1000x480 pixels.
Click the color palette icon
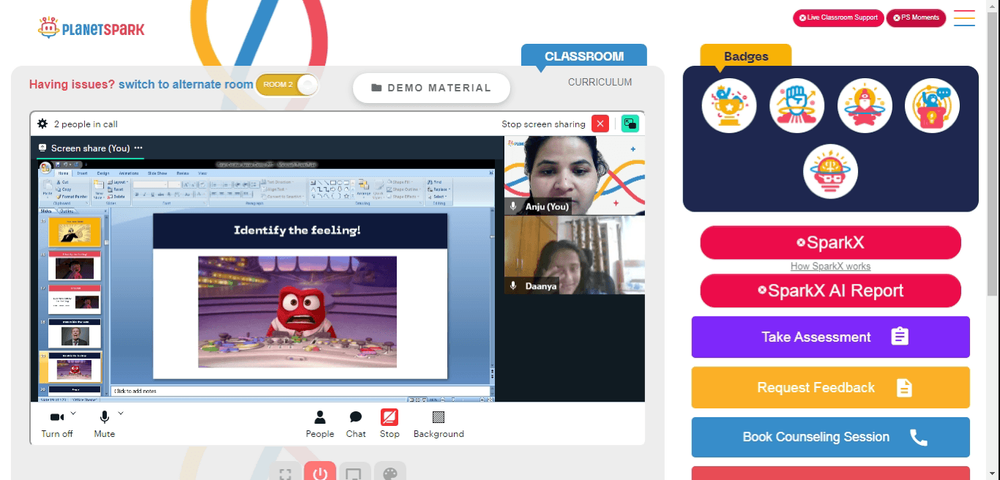[390, 474]
